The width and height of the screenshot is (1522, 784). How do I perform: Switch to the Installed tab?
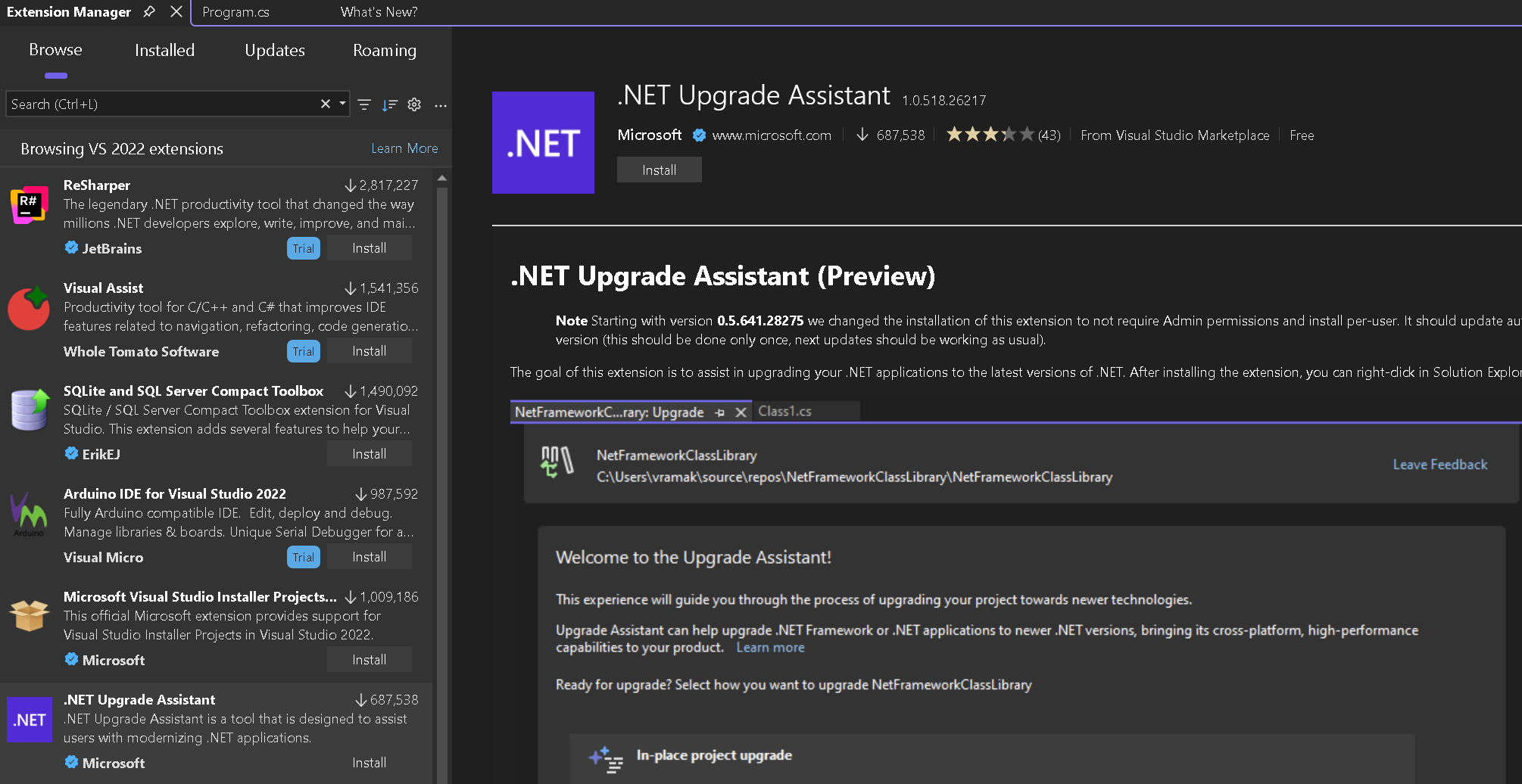(164, 50)
